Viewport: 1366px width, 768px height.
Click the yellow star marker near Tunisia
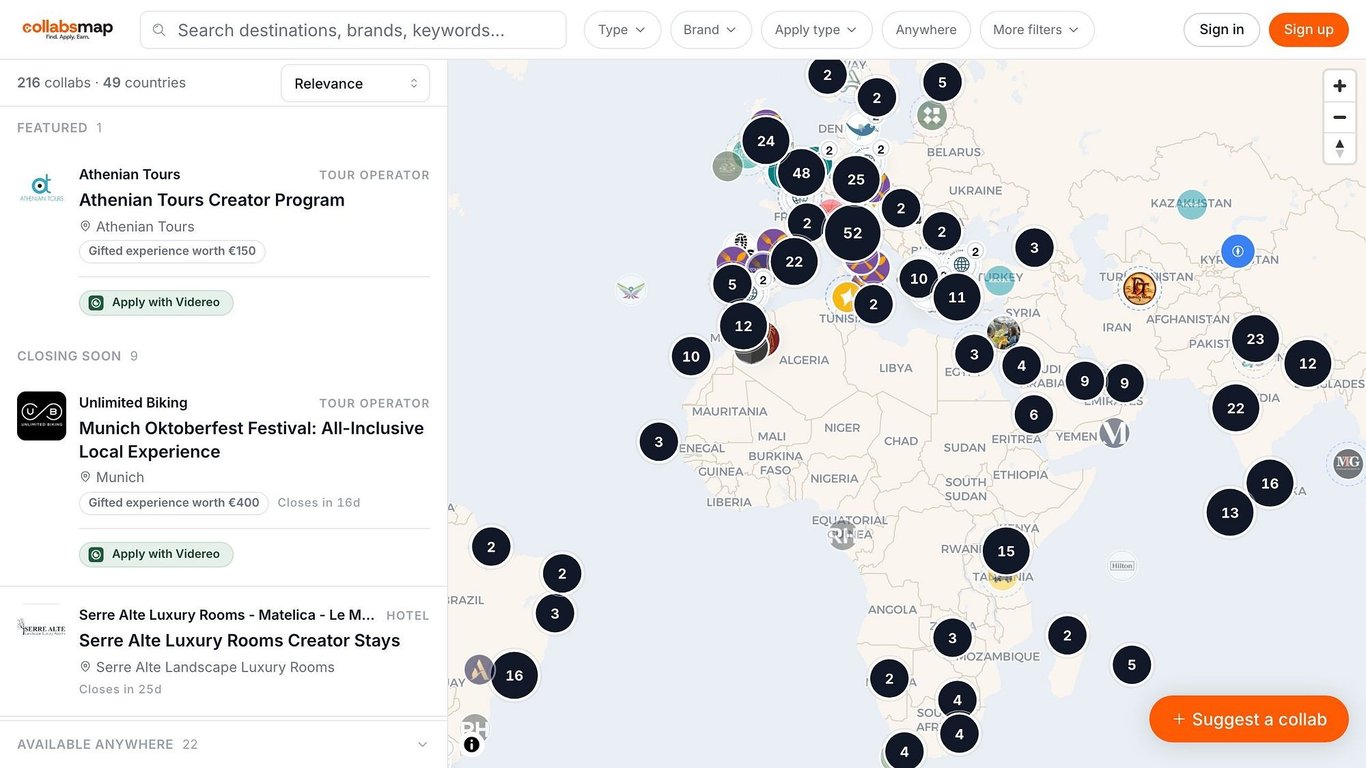[x=847, y=297]
